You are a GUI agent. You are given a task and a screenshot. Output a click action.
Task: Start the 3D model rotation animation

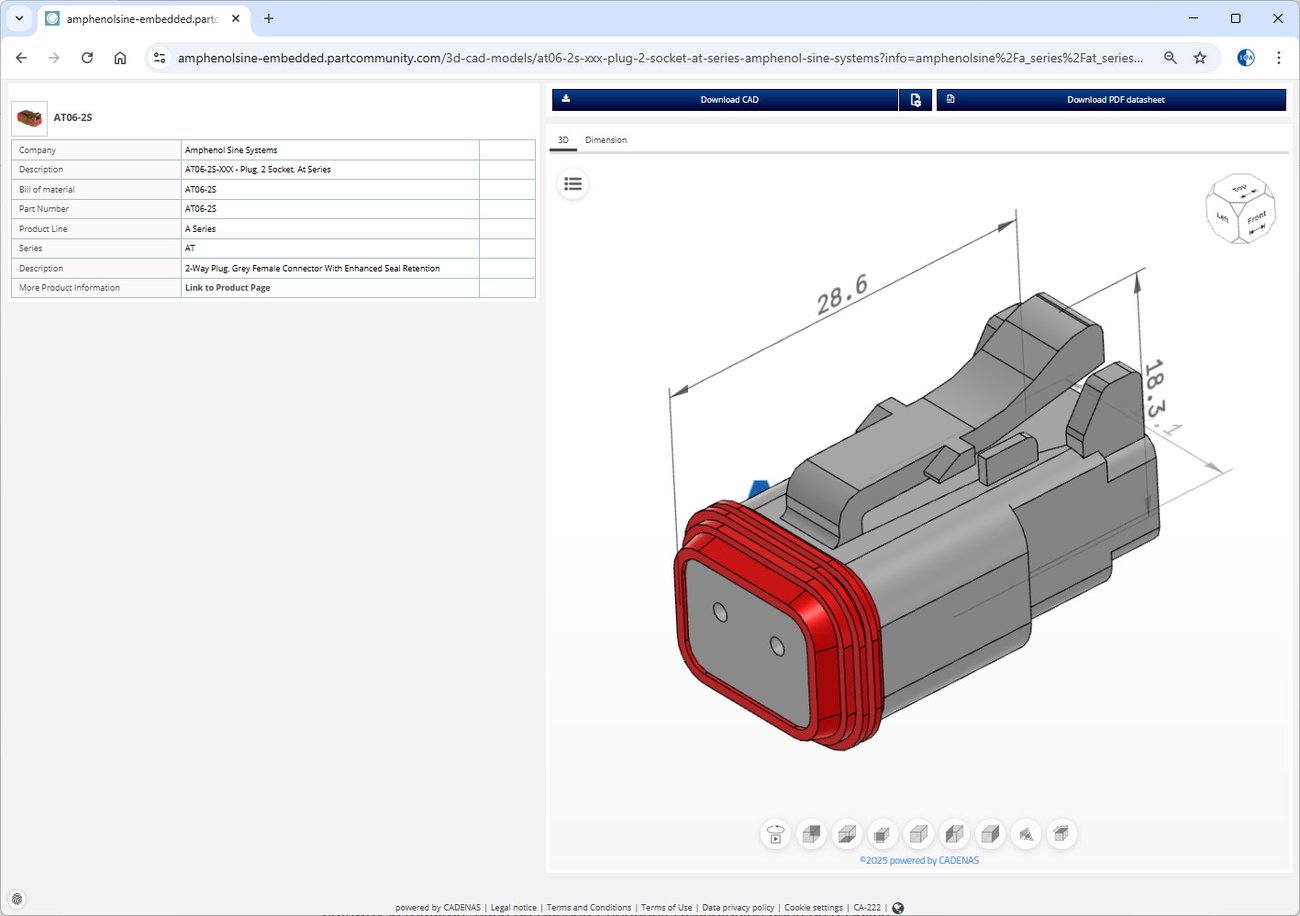point(776,834)
